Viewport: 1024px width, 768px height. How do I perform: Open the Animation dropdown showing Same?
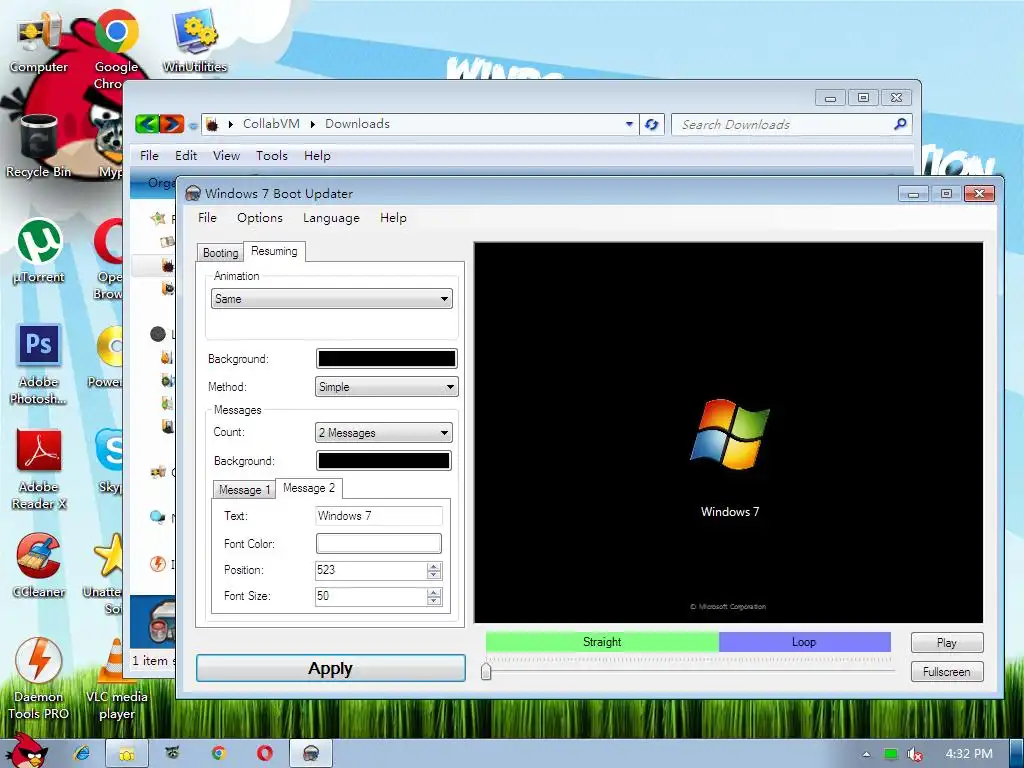click(332, 299)
